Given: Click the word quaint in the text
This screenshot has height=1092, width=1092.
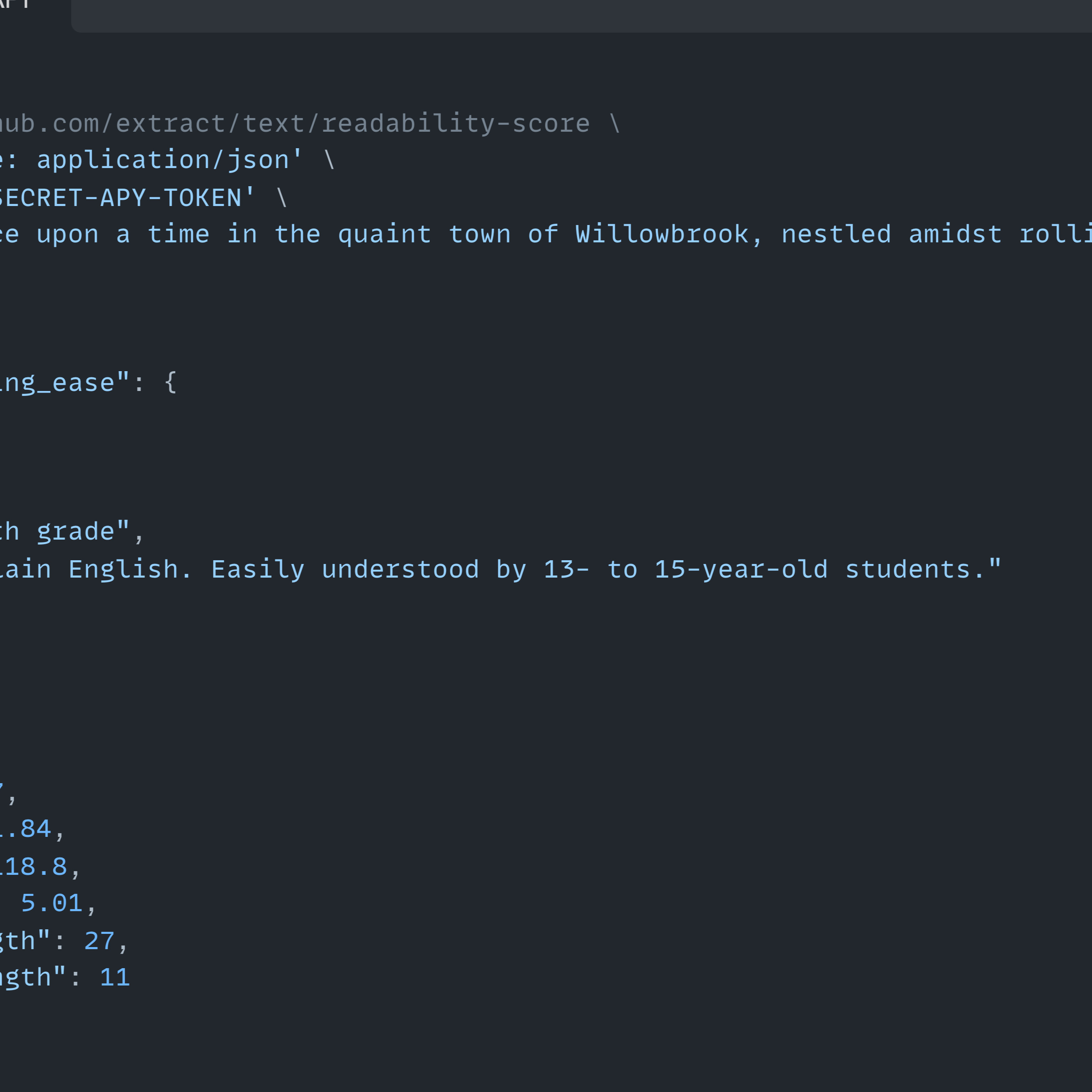Looking at the screenshot, I should click(x=384, y=235).
